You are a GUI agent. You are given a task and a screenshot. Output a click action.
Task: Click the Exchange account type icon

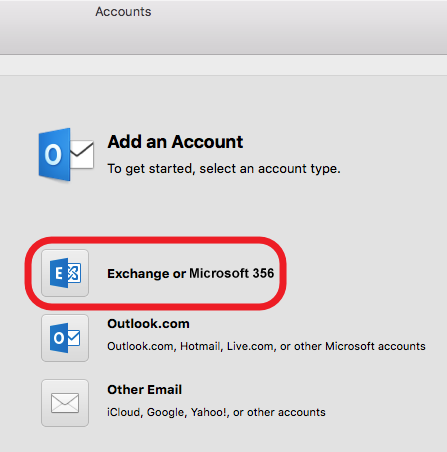(65, 273)
